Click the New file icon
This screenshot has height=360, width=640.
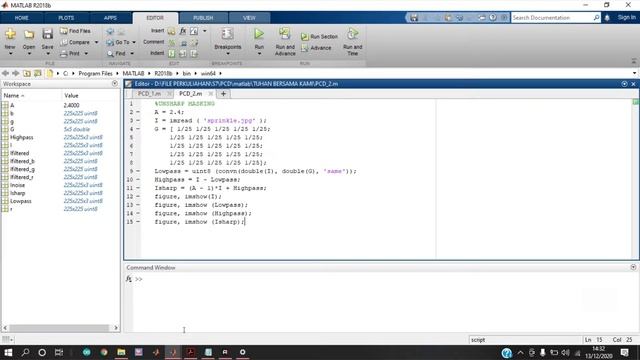10,35
